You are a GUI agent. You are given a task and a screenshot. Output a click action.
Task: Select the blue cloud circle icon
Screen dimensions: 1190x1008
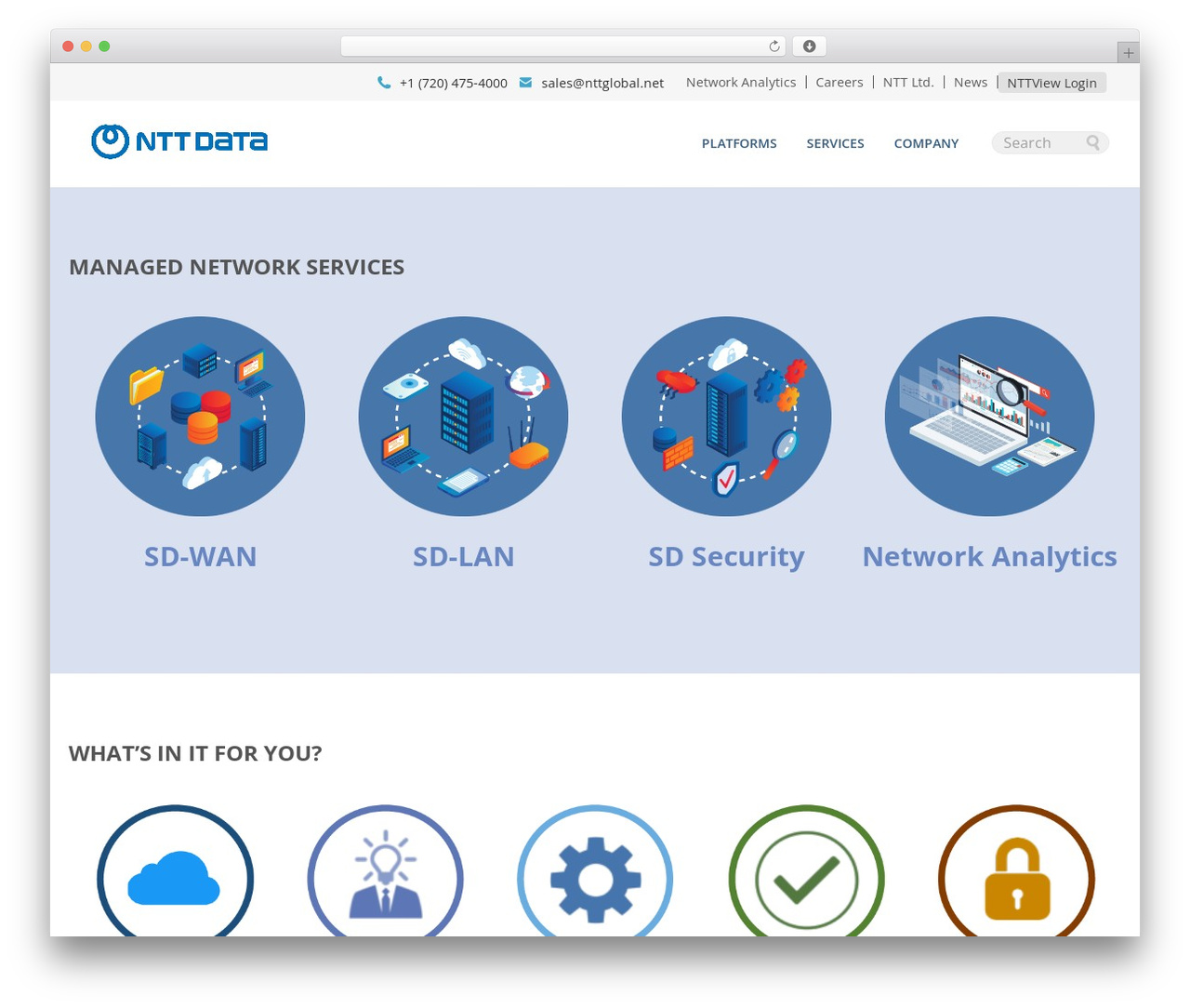click(x=175, y=871)
